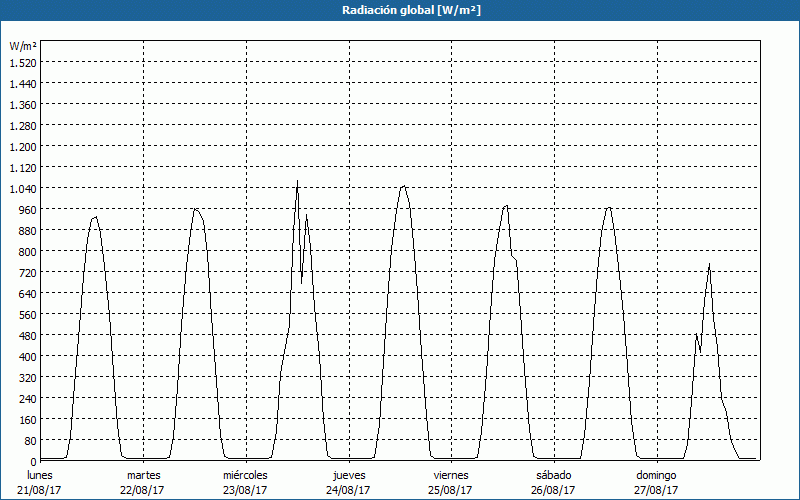Click the 480 tick label on the y-axis

pyautogui.click(x=26, y=336)
